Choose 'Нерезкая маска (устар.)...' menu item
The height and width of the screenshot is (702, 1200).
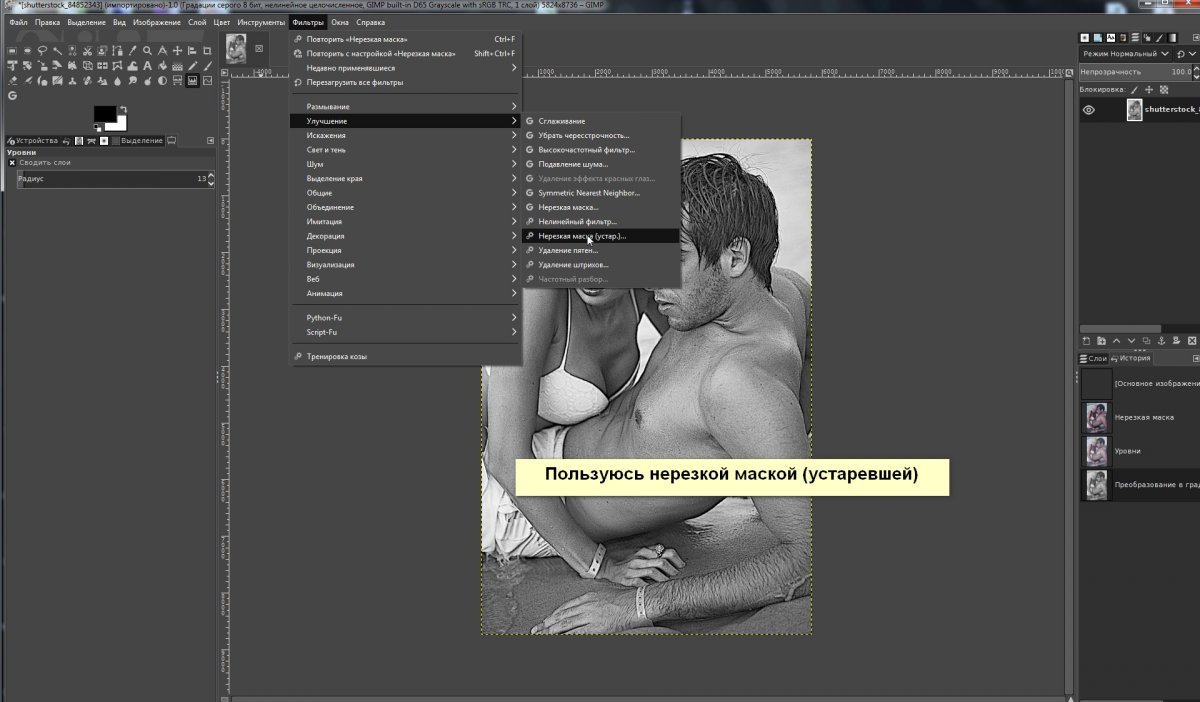pos(581,236)
